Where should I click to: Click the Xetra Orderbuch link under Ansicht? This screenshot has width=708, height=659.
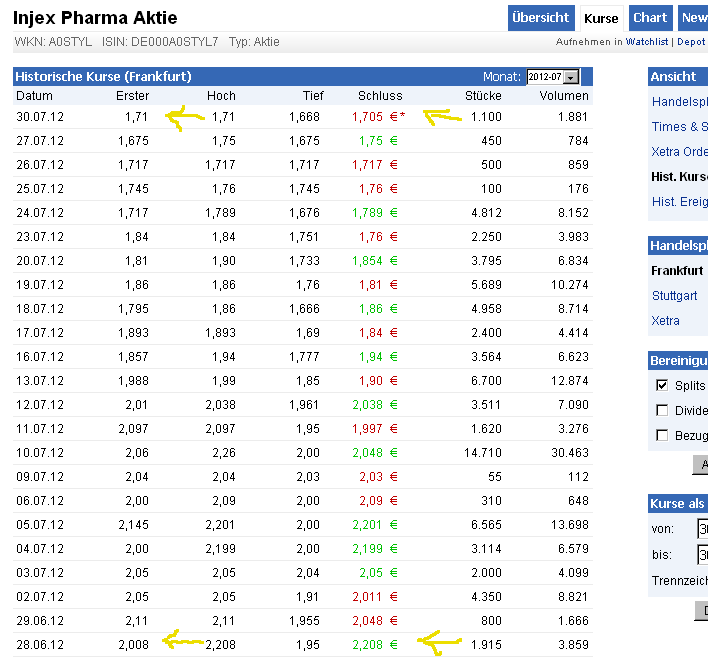pos(679,152)
